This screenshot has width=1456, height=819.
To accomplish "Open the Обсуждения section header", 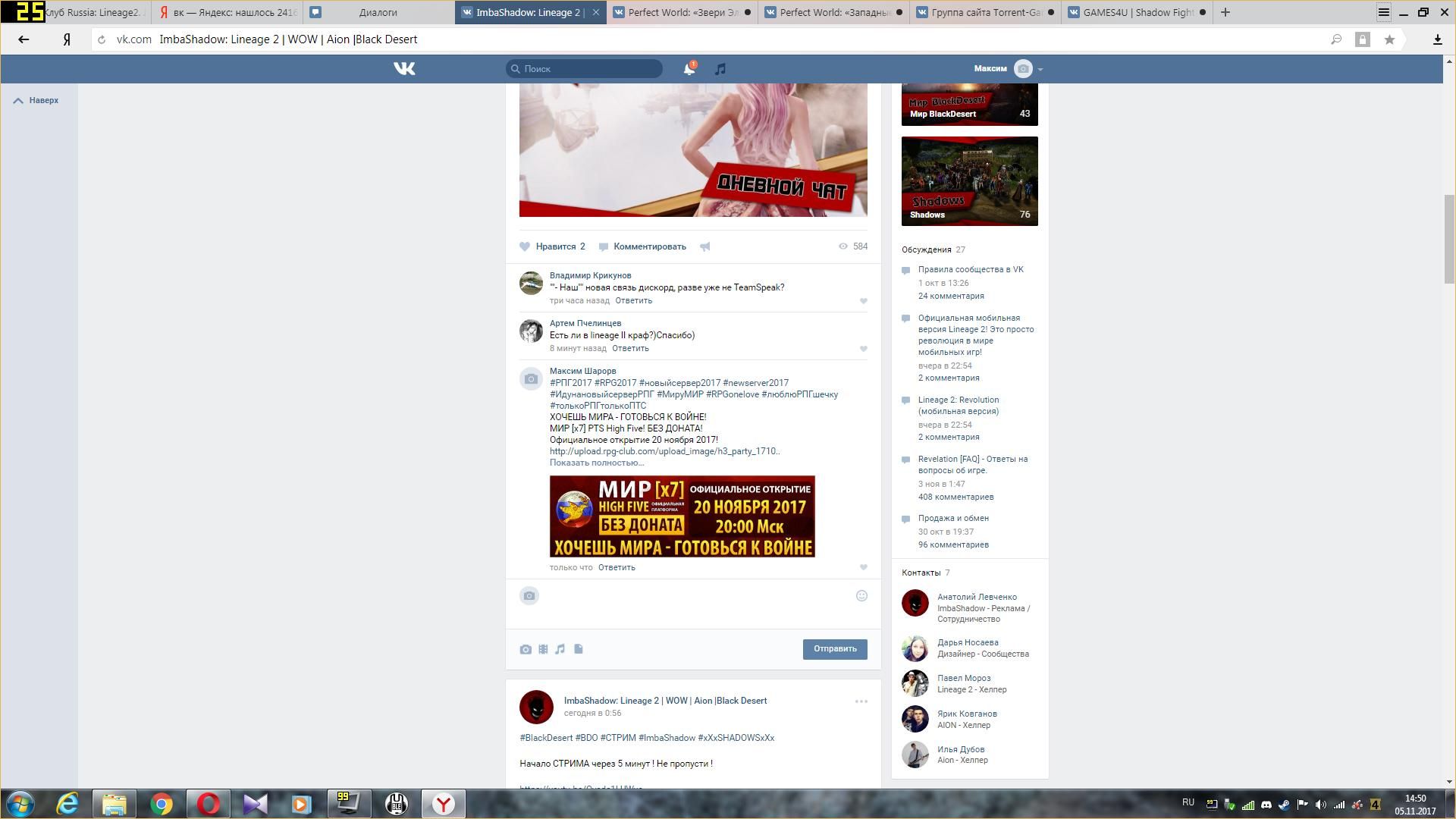I will [934, 249].
